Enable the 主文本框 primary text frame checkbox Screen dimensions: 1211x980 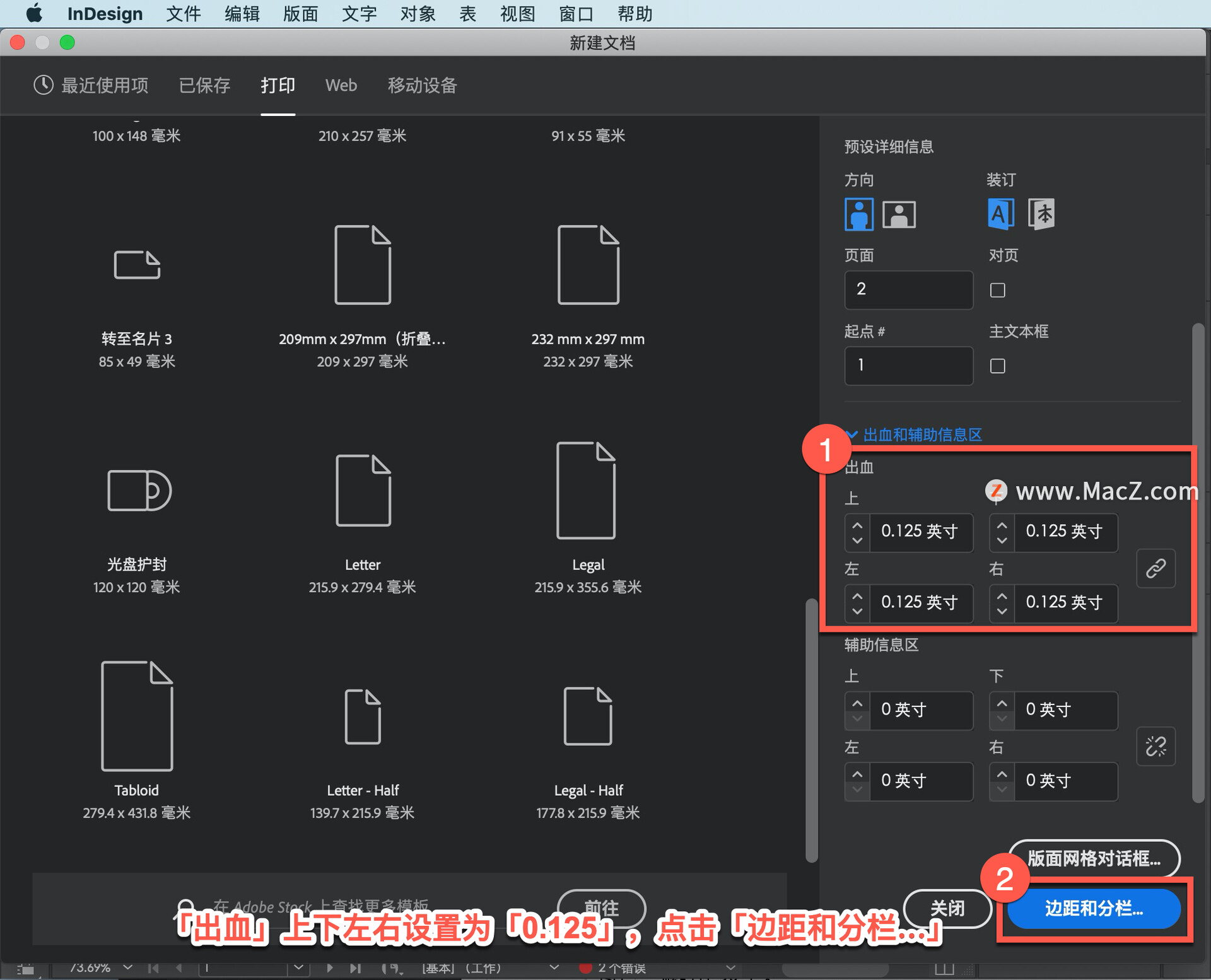click(997, 366)
